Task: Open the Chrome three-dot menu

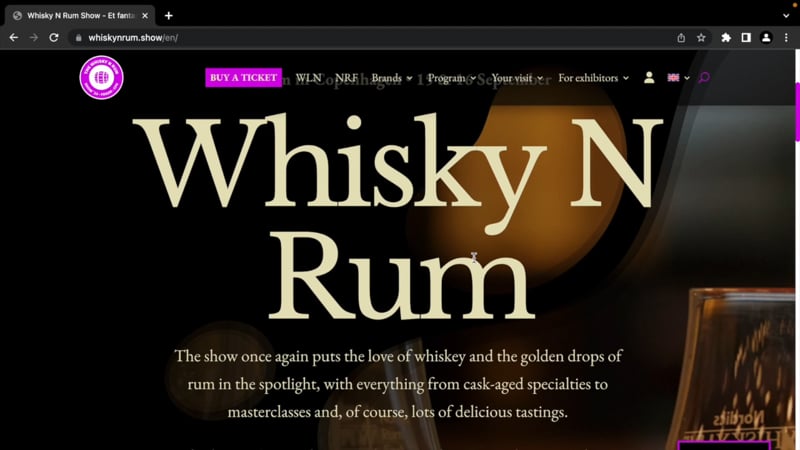Action: click(786, 38)
